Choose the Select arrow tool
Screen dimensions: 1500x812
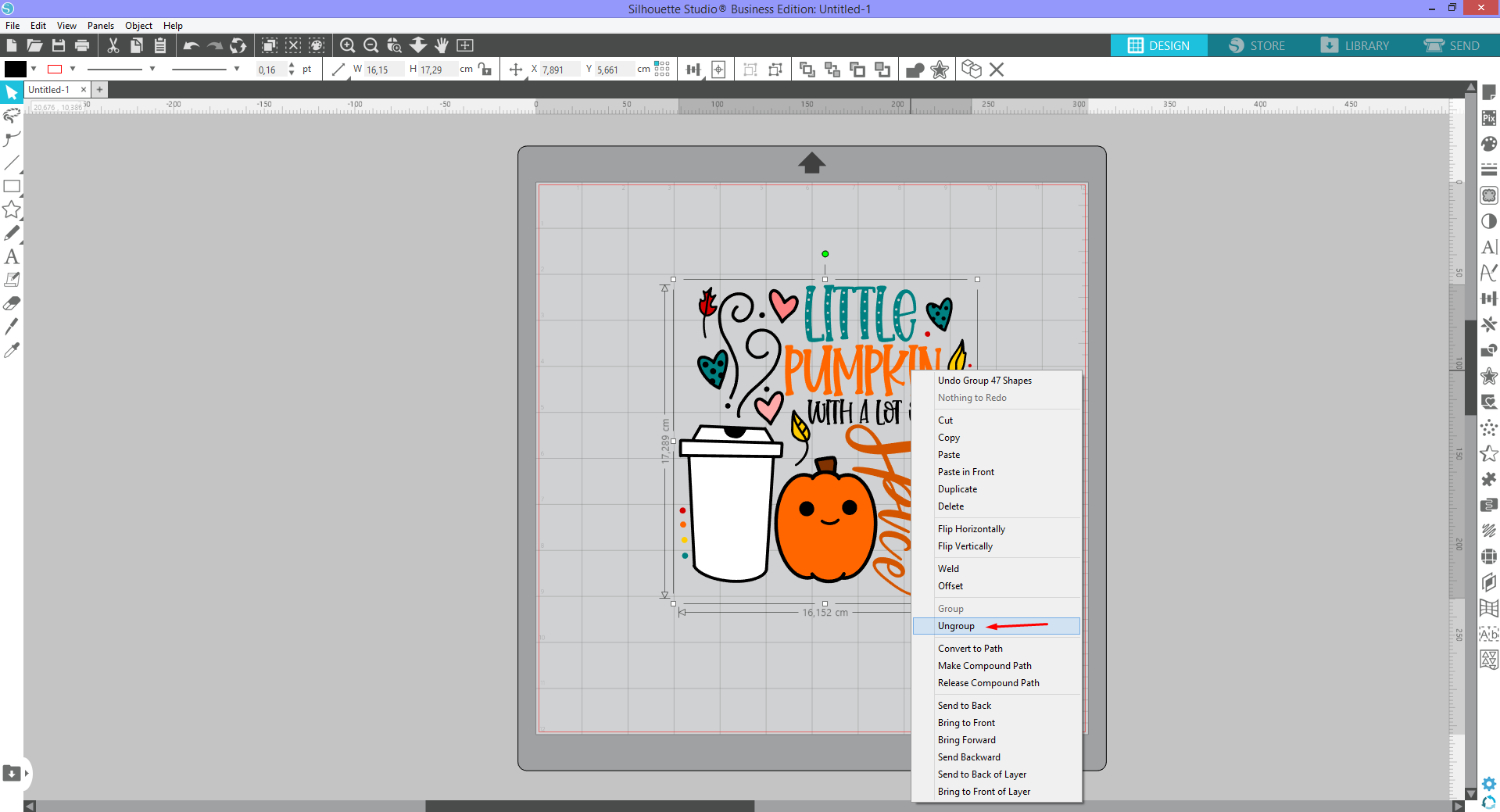coord(11,92)
